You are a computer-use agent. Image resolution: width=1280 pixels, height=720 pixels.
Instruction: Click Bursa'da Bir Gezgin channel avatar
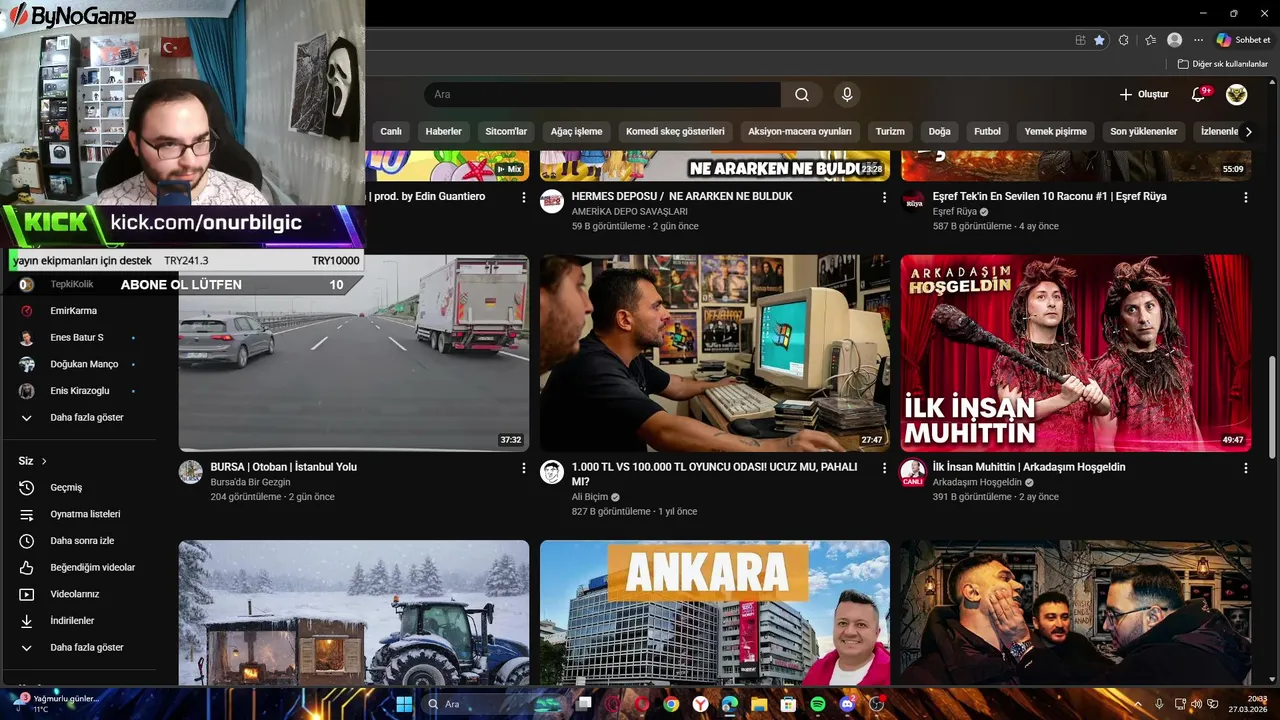191,472
